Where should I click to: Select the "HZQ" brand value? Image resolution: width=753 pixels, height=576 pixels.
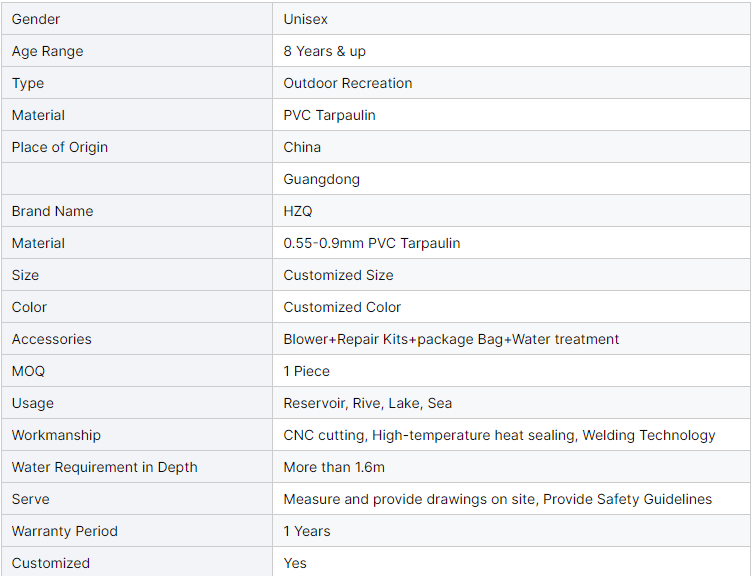[298, 211]
